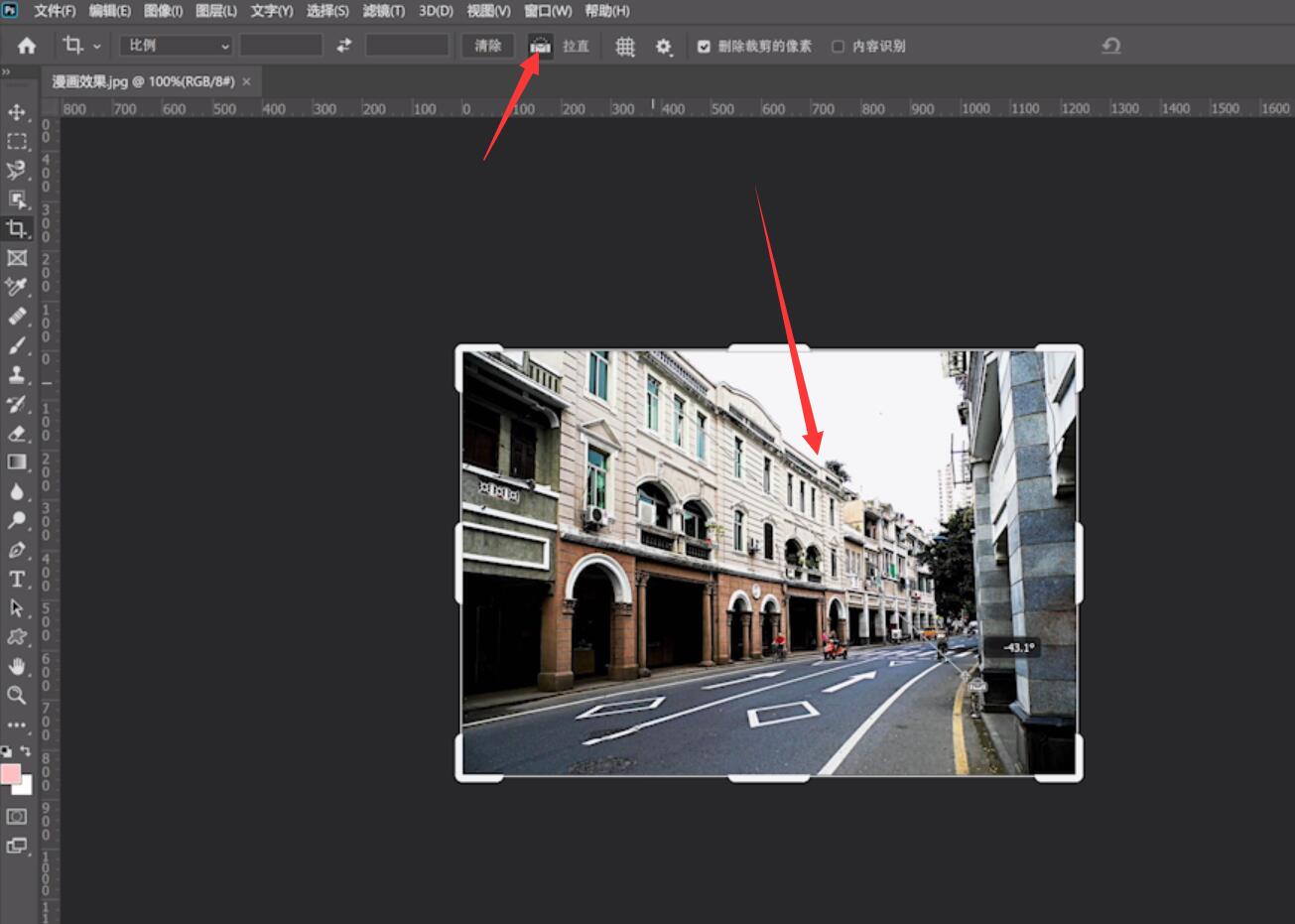
Task: Select the Healing Brush tool
Action: click(17, 317)
